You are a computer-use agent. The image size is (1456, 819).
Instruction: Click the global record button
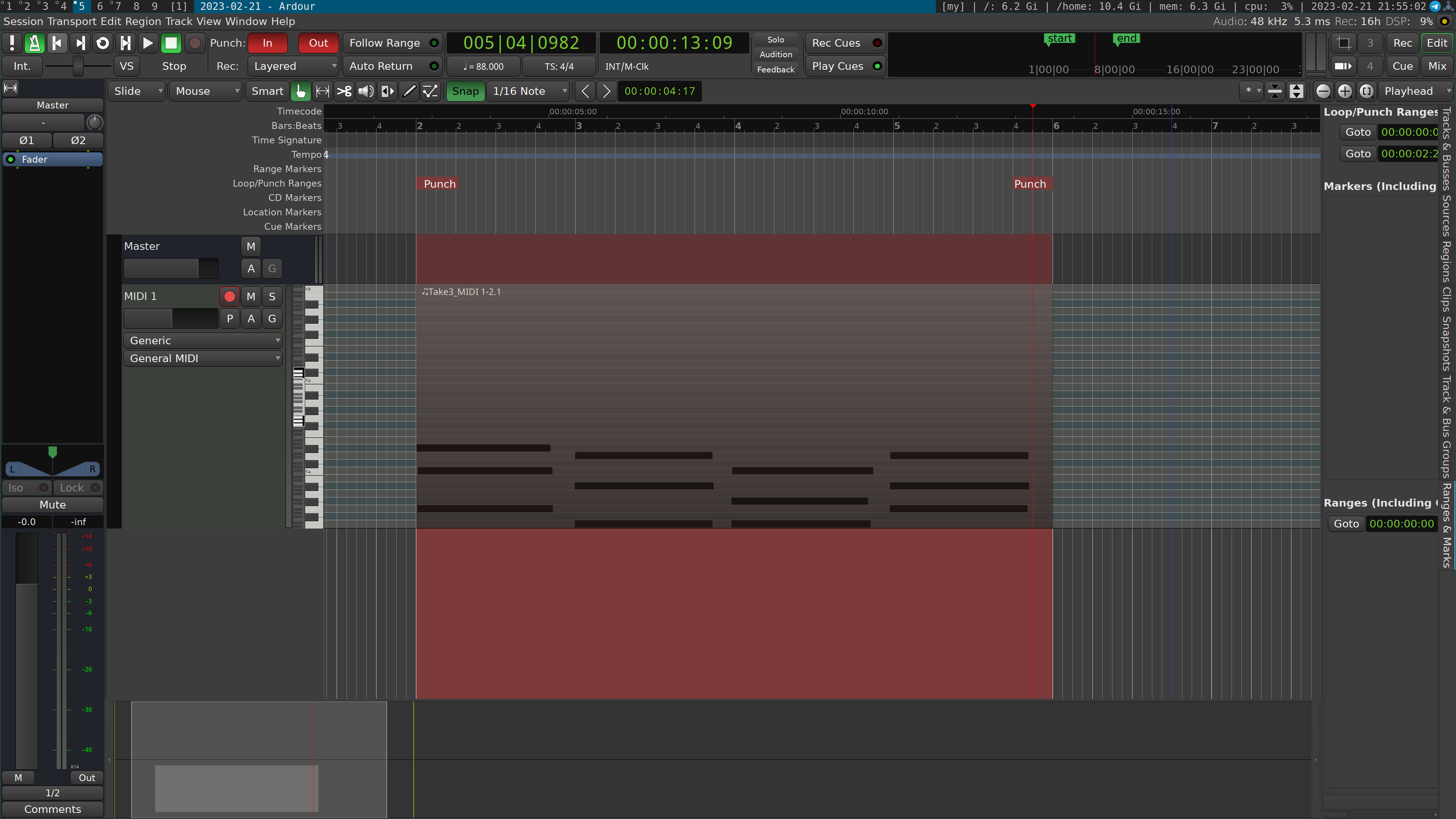(x=195, y=43)
